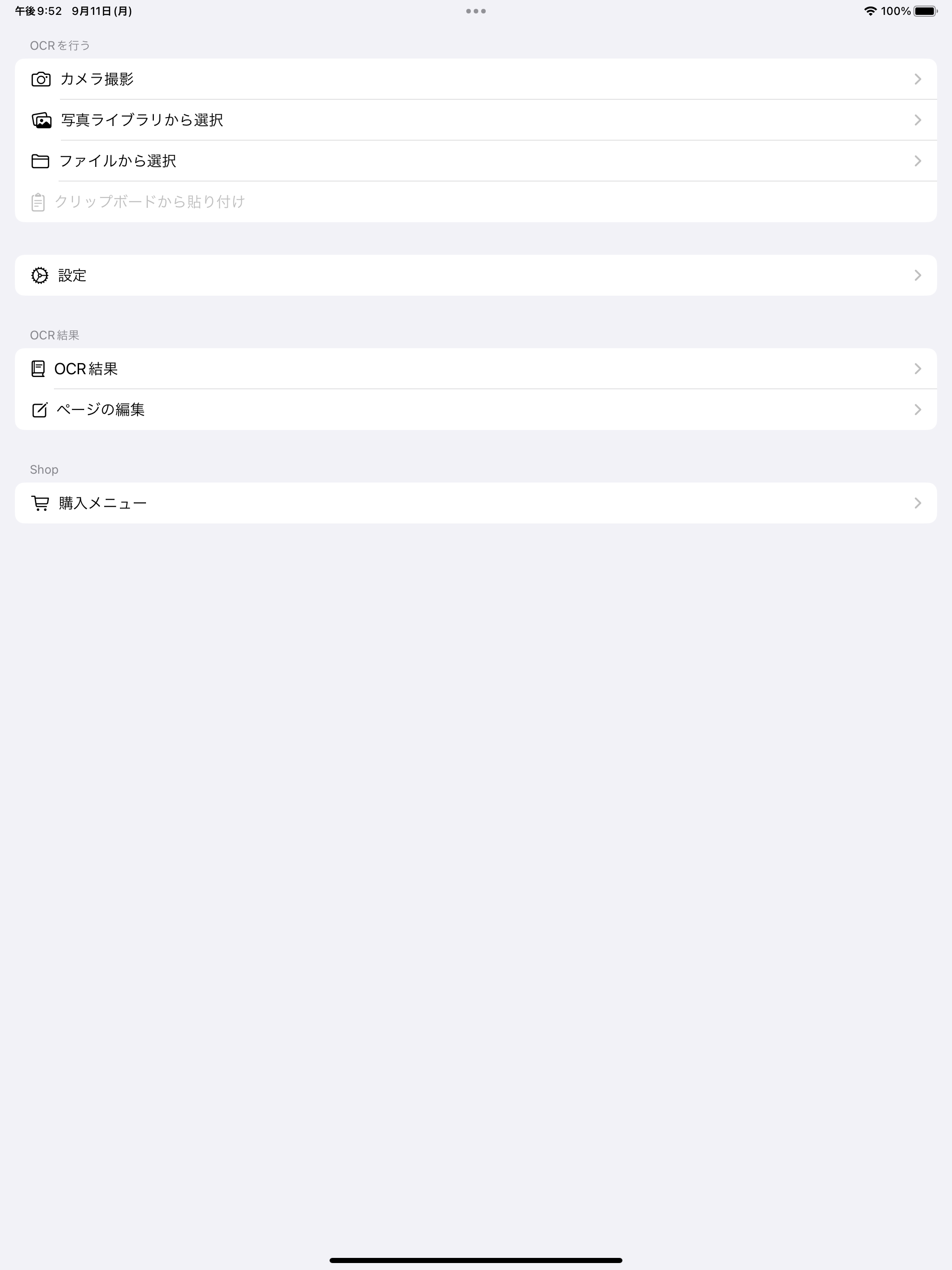
Task: Tap the shopping cart icon
Action: pyautogui.click(x=40, y=503)
